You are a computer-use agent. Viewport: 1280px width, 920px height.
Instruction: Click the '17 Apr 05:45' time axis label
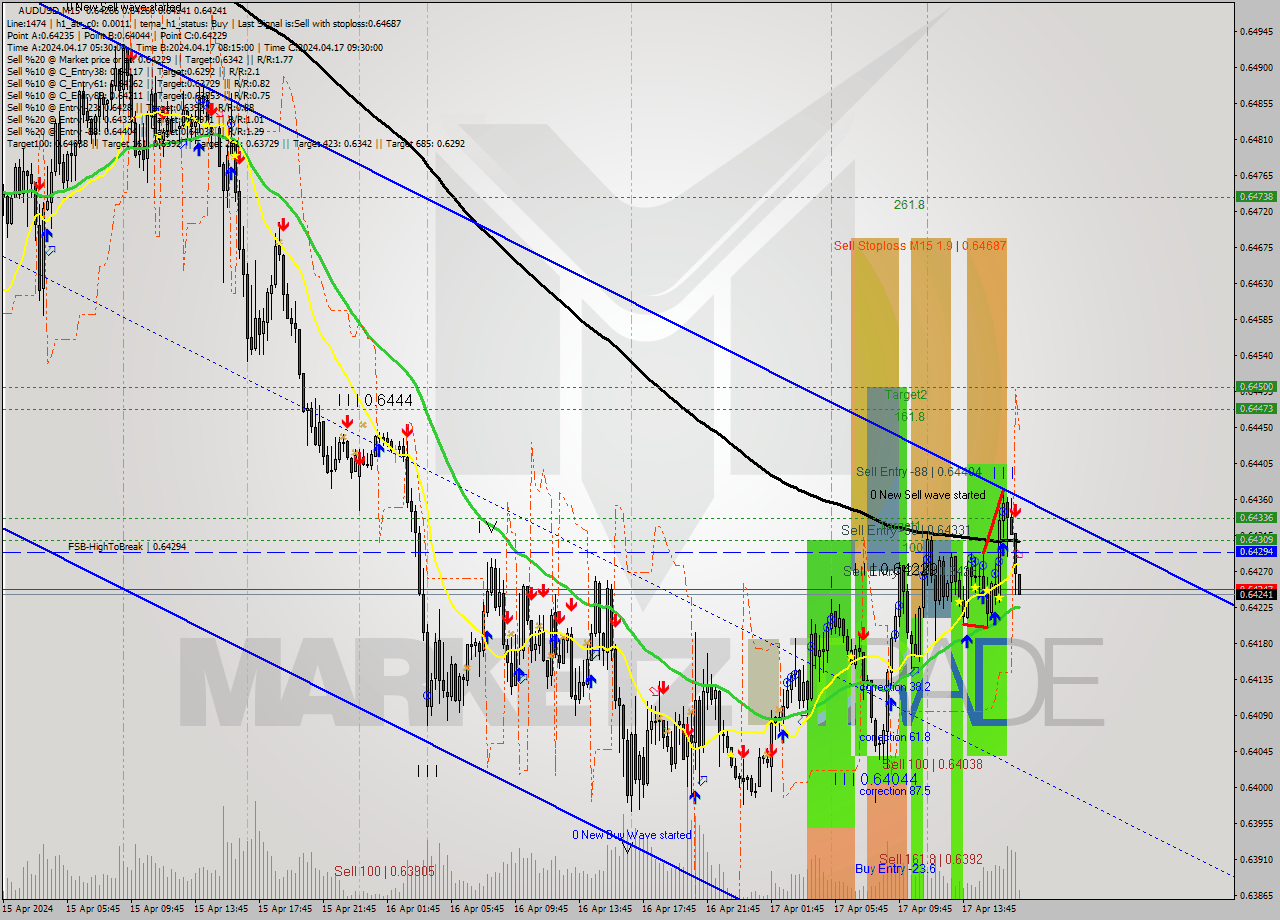(860, 909)
